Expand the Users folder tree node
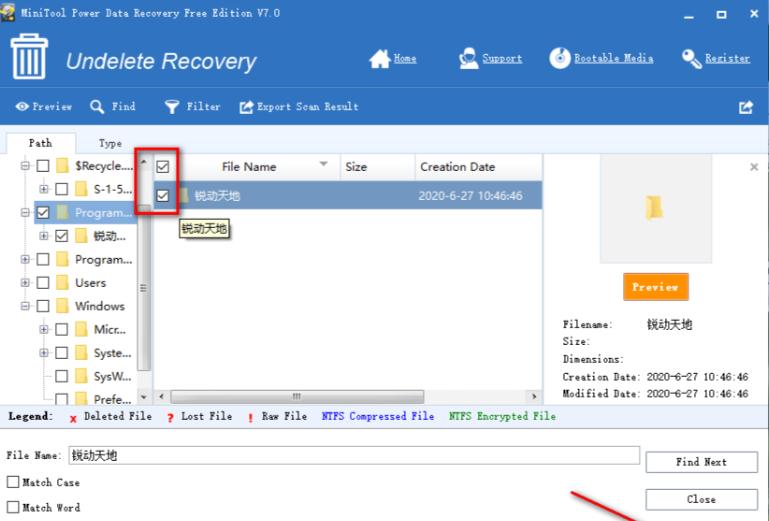 pyautogui.click(x=25, y=283)
